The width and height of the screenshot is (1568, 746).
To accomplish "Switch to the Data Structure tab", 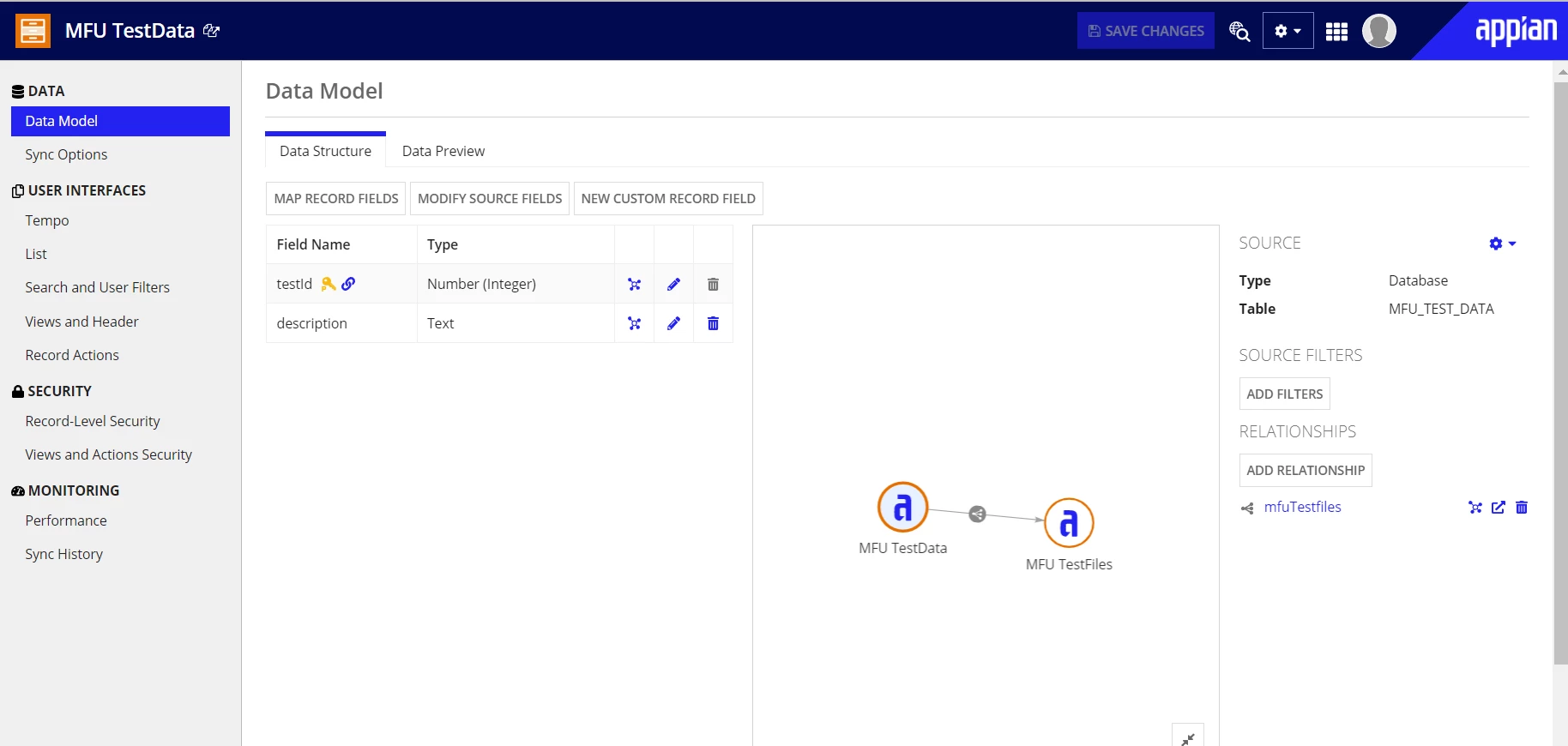I will point(325,151).
